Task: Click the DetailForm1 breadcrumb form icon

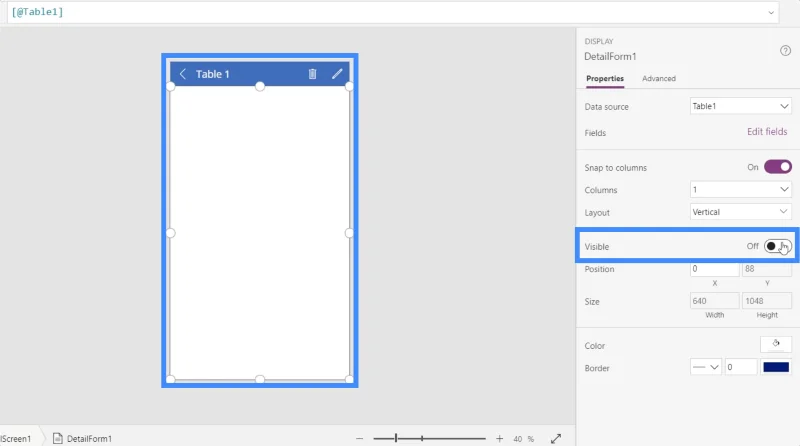Action: (x=58, y=438)
